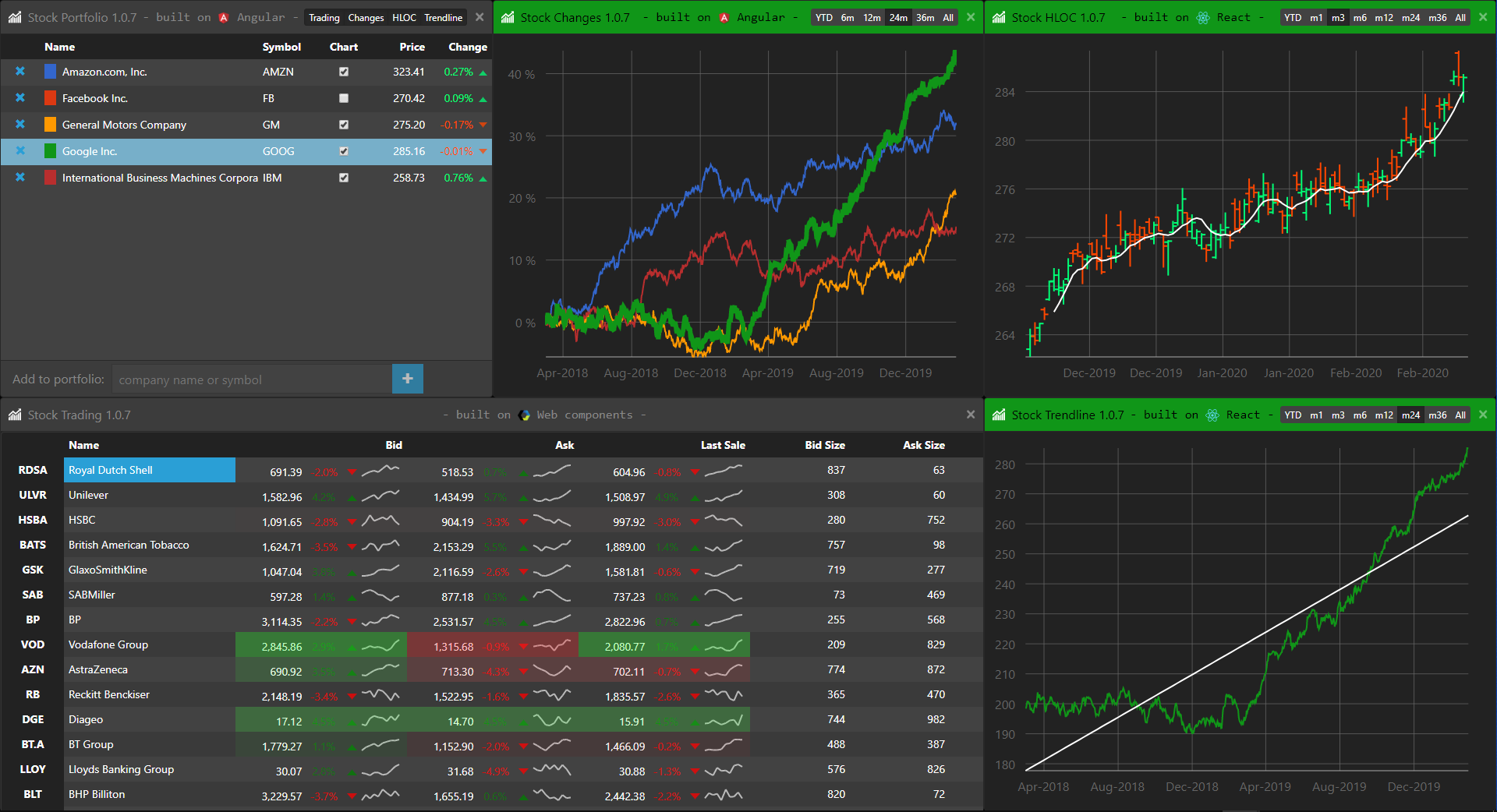Click the green up triangle beside Vodafone Group bid
This screenshot has height=812, width=1497.
351,647
